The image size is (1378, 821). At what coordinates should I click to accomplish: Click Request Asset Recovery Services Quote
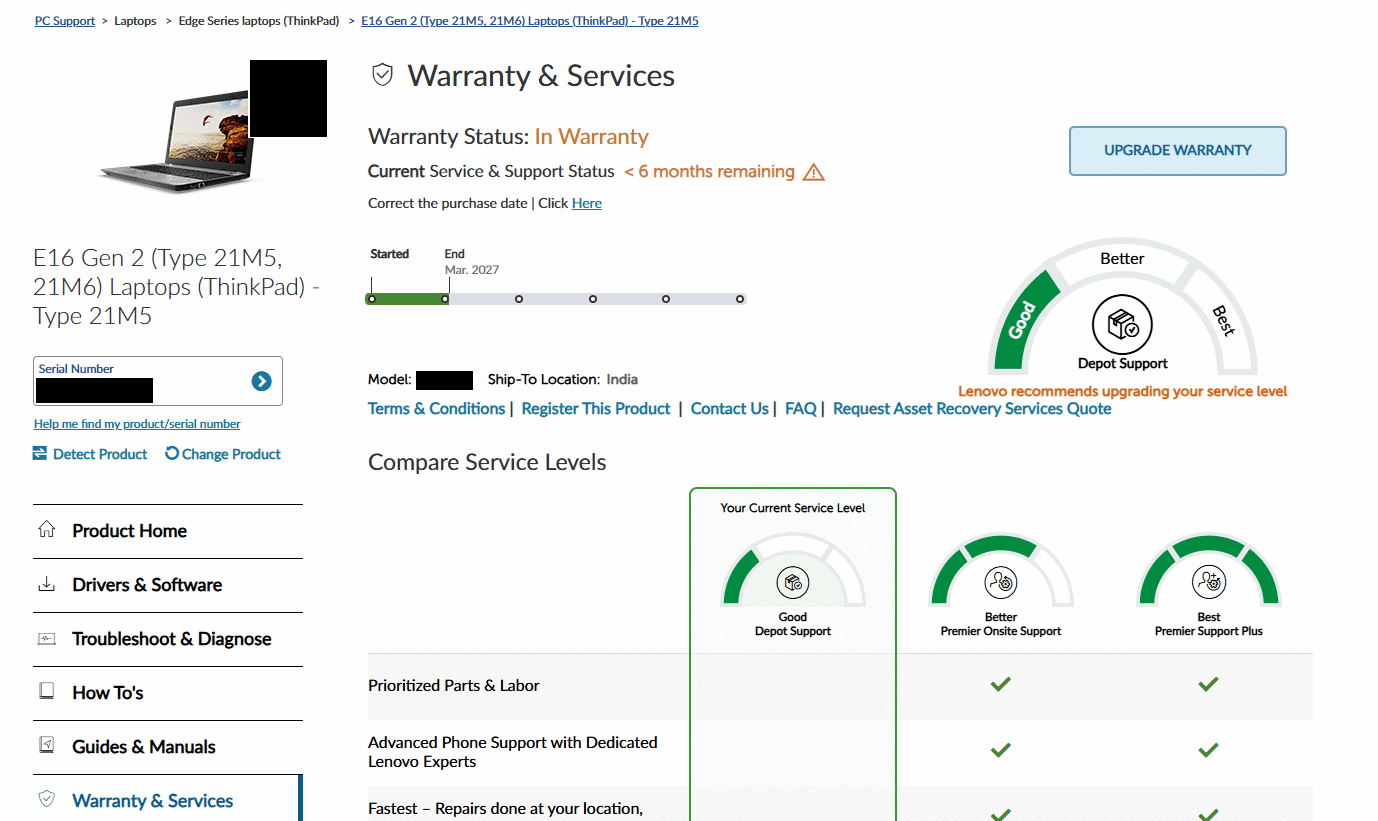[972, 408]
